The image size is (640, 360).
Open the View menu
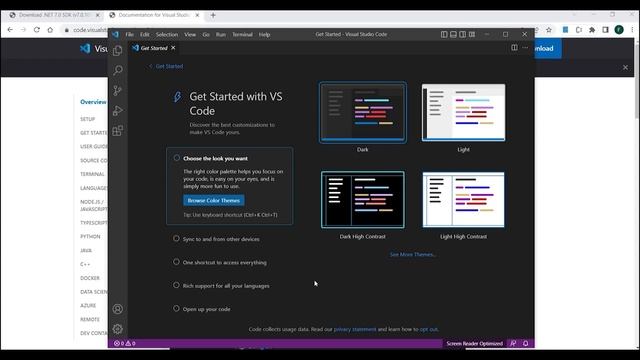[x=190, y=35]
